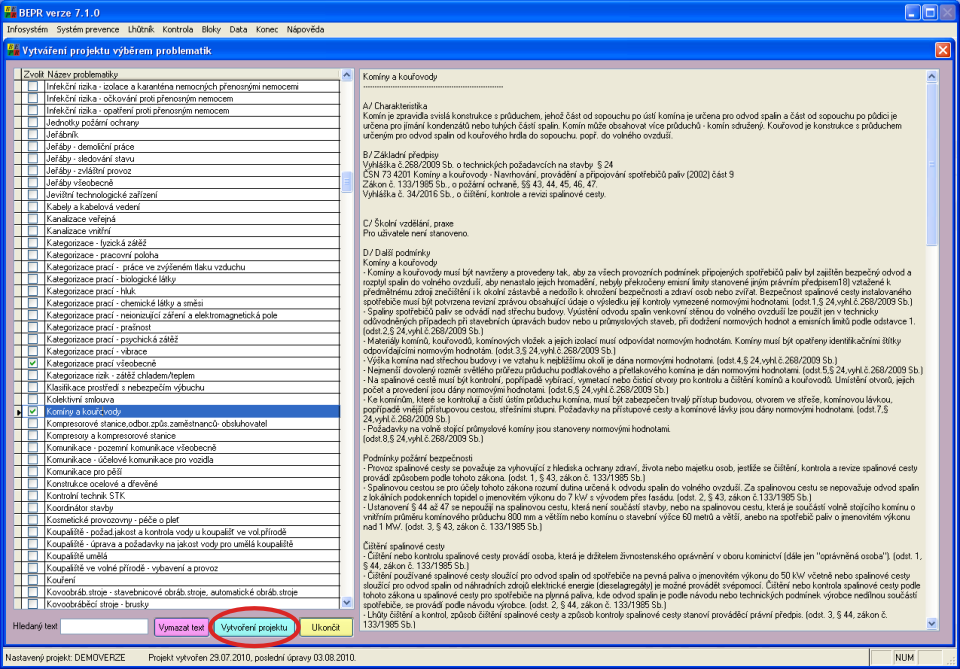Check the Kouření checkbox

pyautogui.click(x=33, y=580)
